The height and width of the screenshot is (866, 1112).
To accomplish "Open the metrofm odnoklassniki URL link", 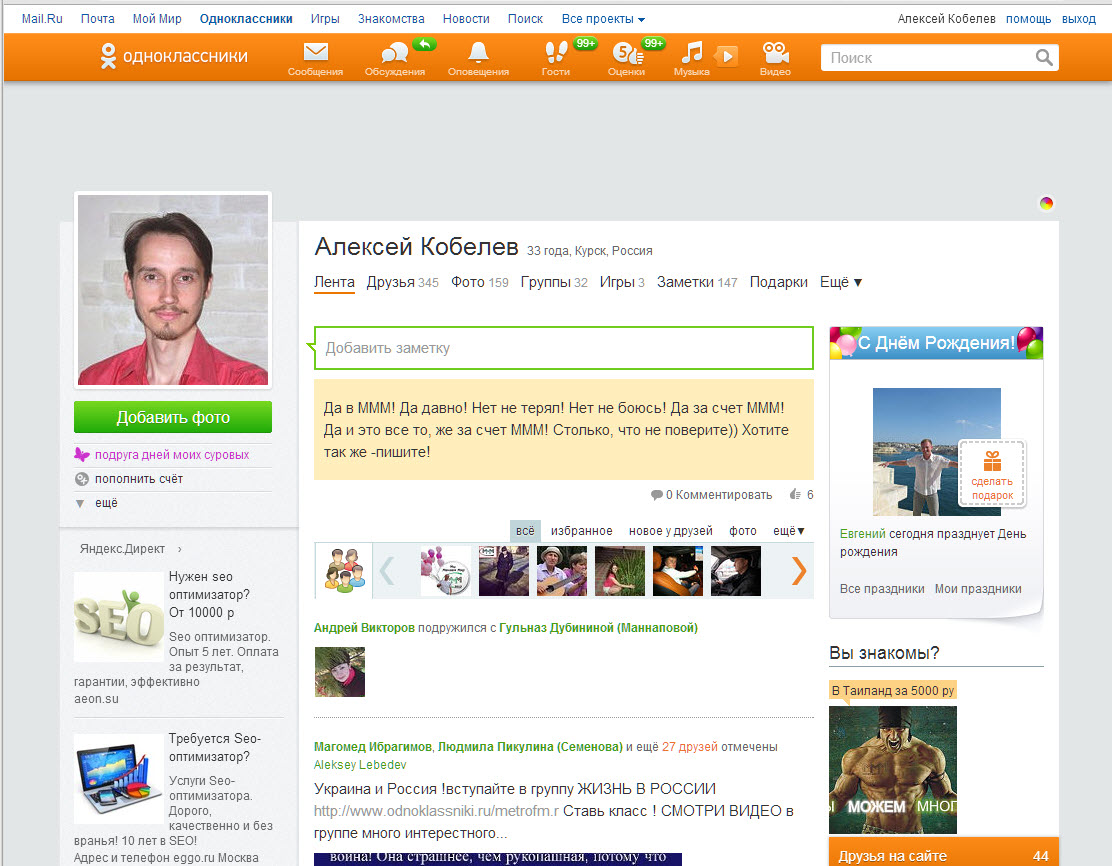I will tap(436, 811).
